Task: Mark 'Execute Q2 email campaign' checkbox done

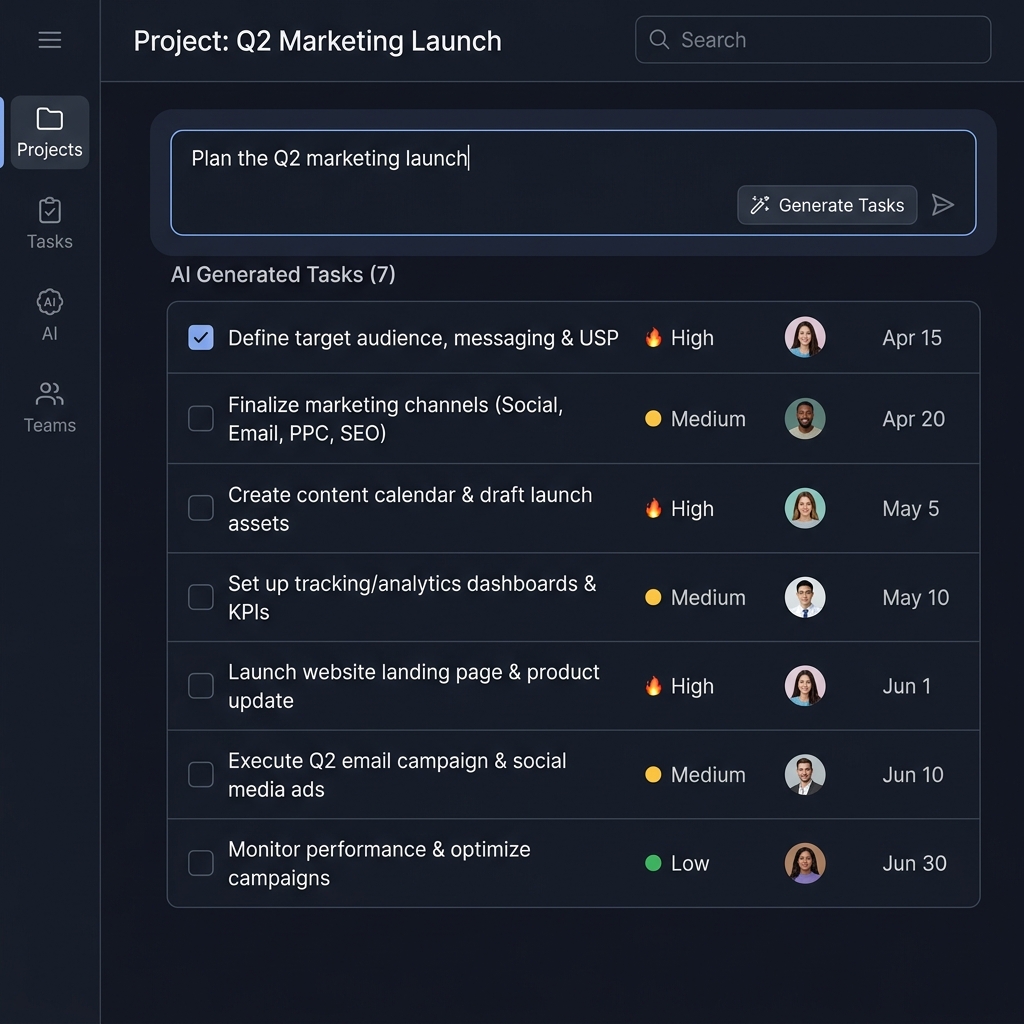Action: pyautogui.click(x=200, y=775)
